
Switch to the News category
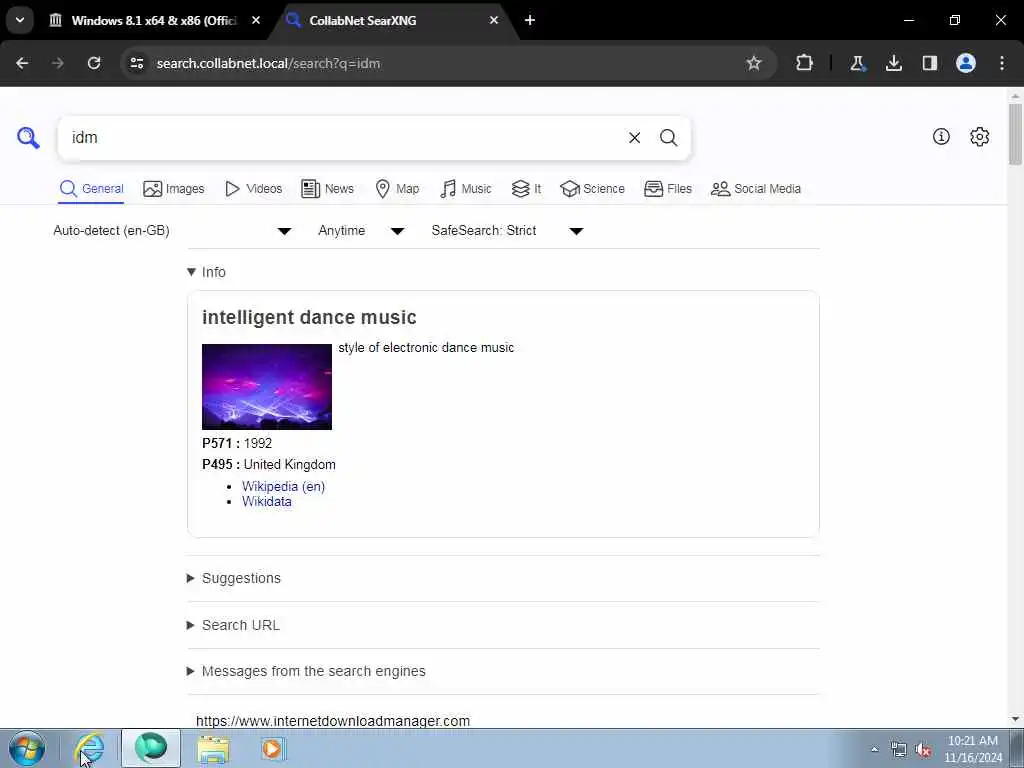[327, 189]
